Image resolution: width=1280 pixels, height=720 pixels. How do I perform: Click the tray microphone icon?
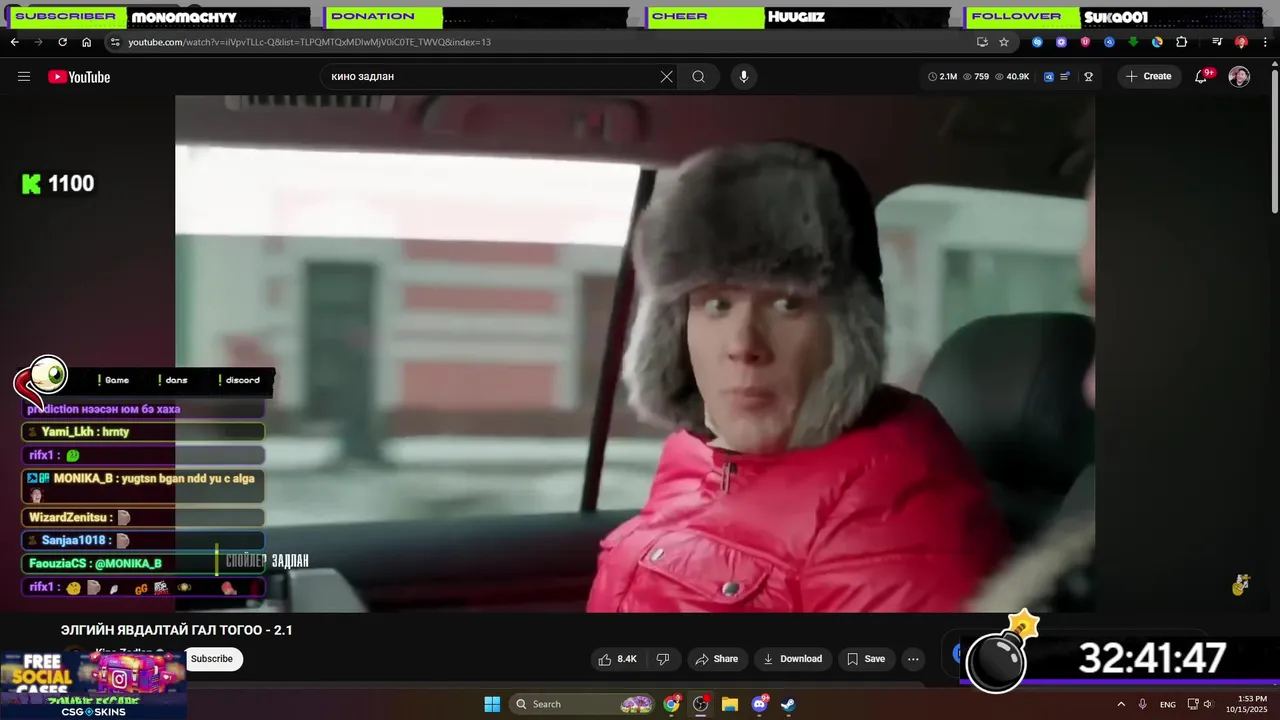[x=1142, y=704]
